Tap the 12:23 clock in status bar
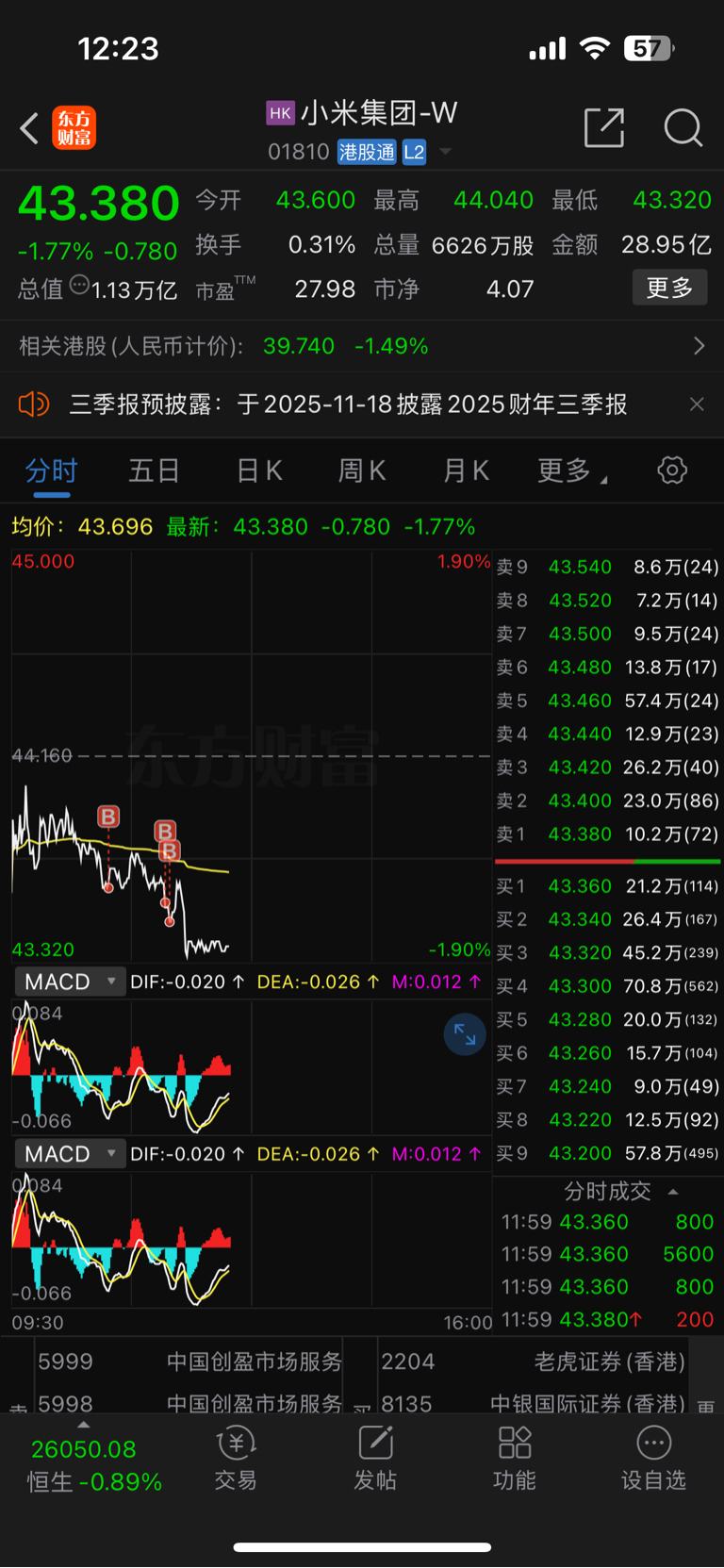This screenshot has width=724, height=1568. tap(118, 49)
